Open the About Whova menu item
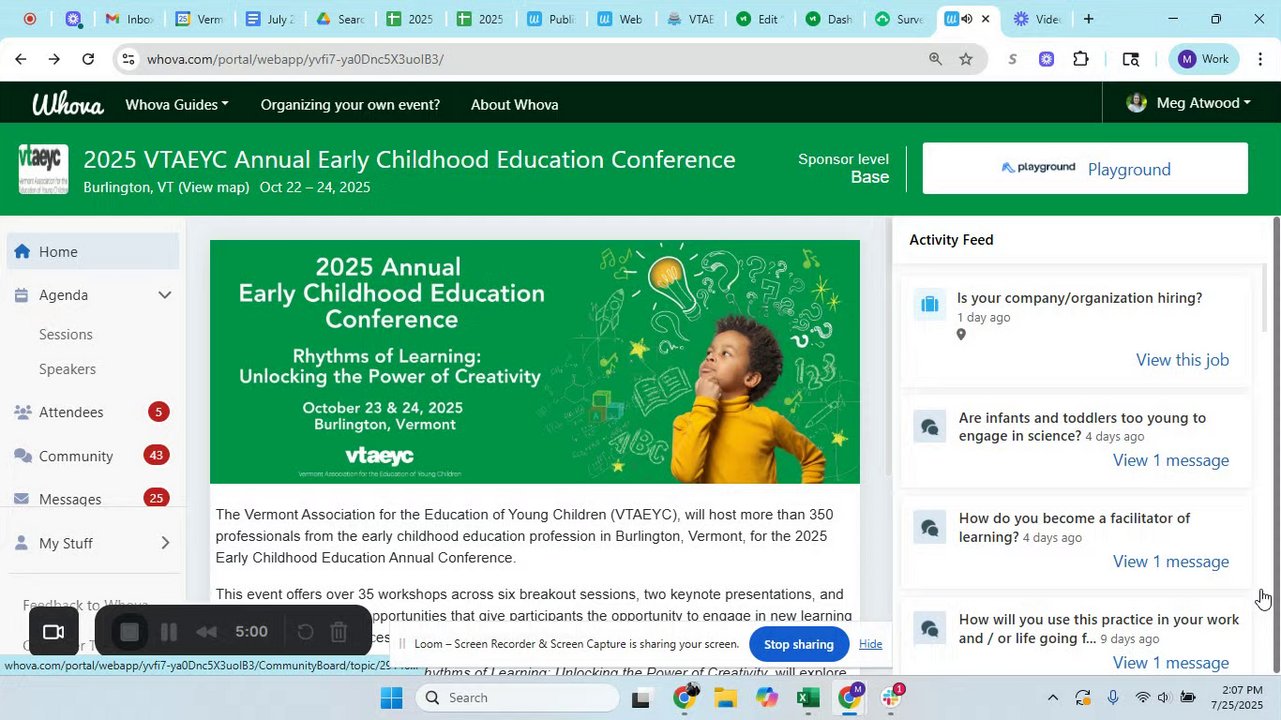This screenshot has height=720, width=1281. point(514,104)
